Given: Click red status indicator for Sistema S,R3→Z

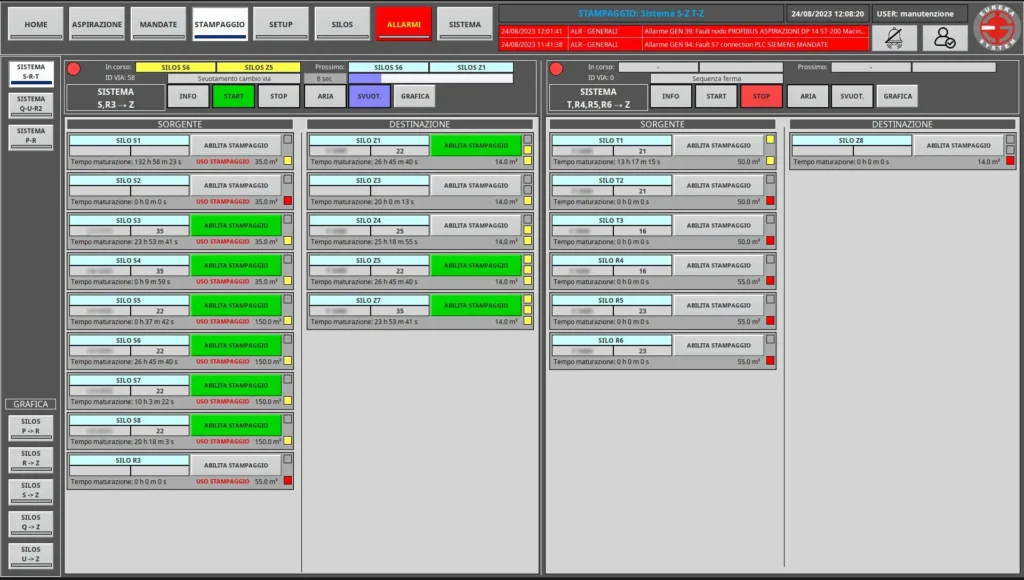Looking at the screenshot, I should coord(74,69).
